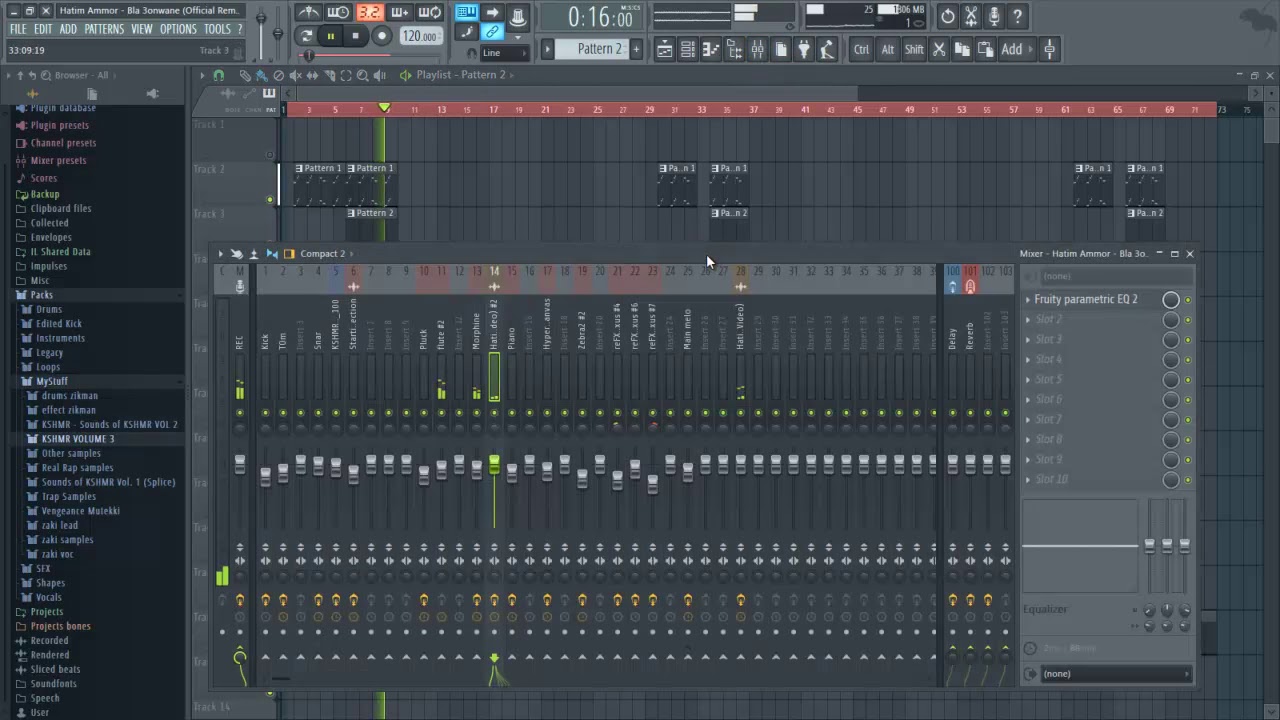Open the Mixer window icon
This screenshot has height=720, width=1280.
click(x=757, y=49)
